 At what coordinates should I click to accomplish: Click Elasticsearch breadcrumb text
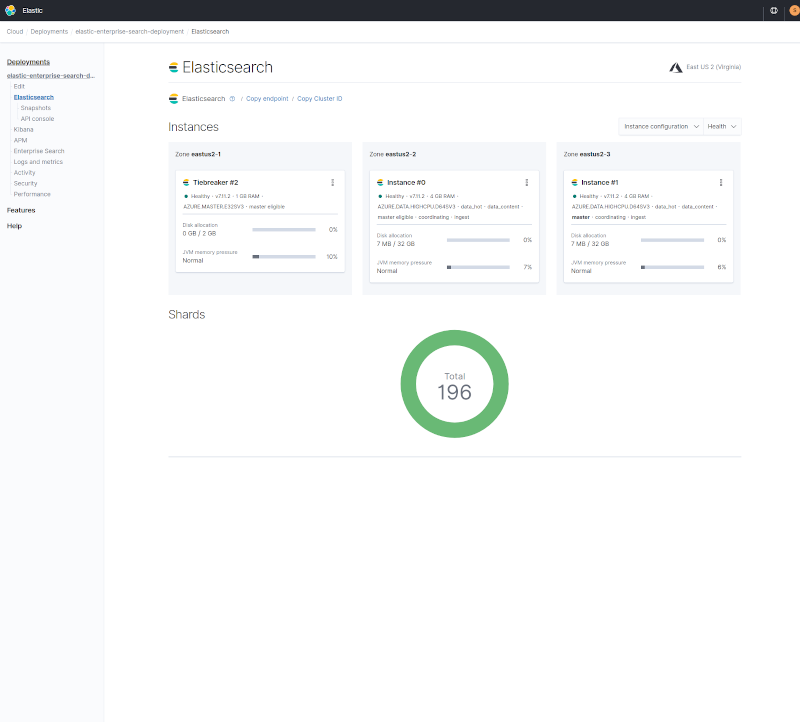pos(210,32)
